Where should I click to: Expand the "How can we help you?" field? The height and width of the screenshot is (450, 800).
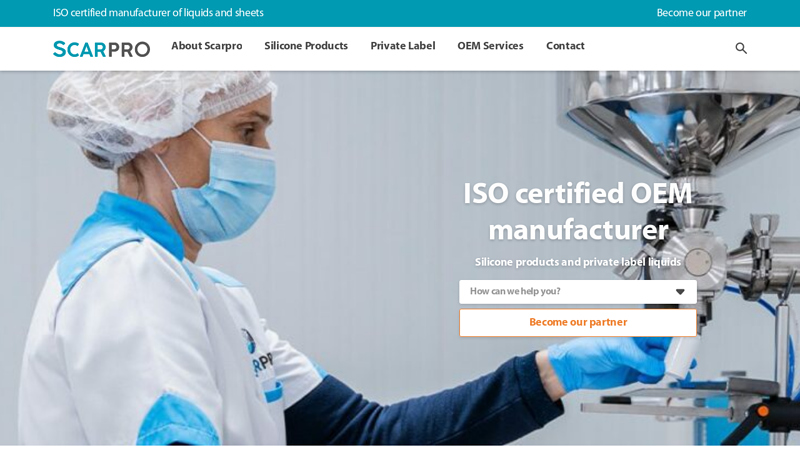[578, 292]
